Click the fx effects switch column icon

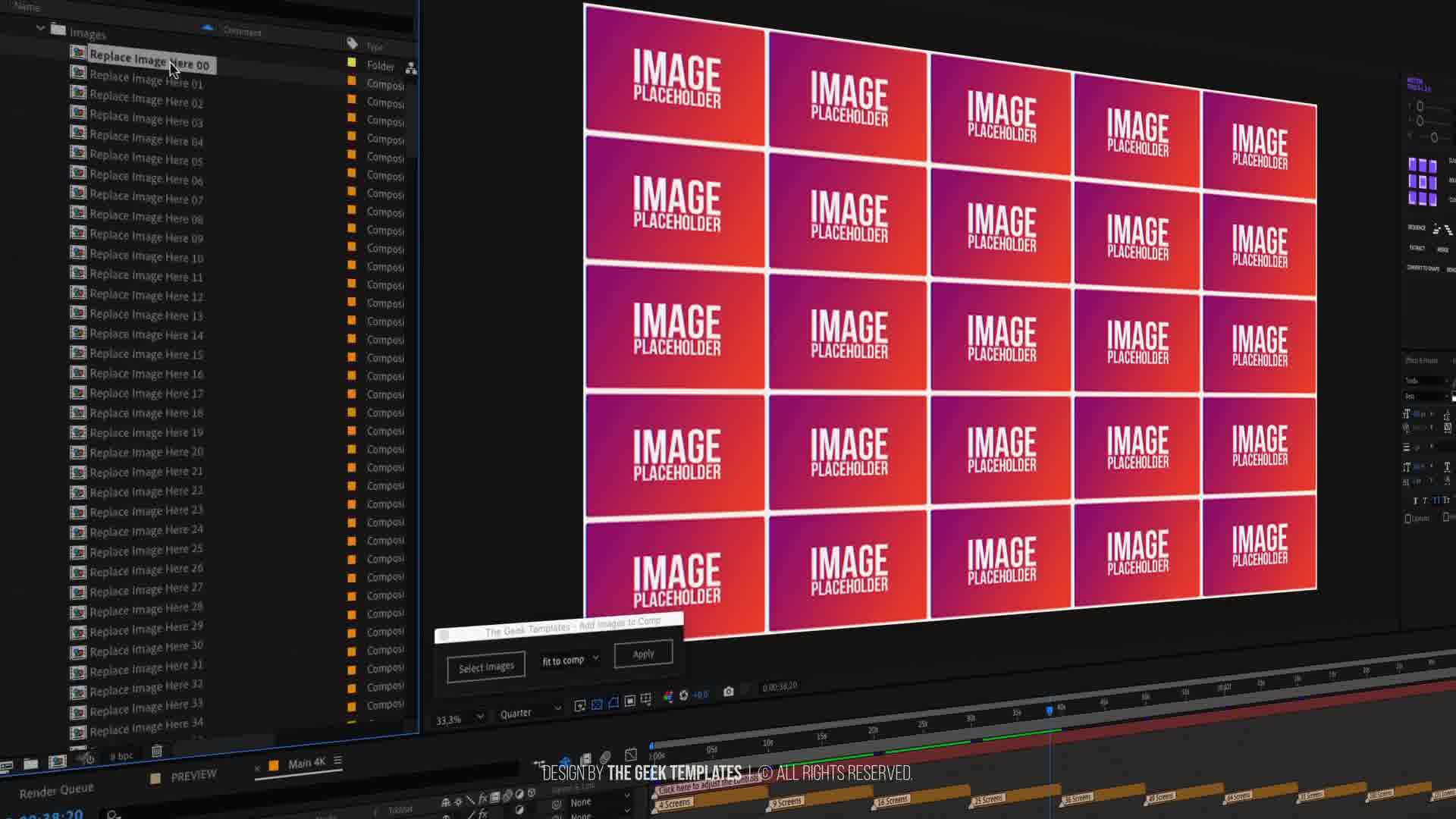click(482, 799)
